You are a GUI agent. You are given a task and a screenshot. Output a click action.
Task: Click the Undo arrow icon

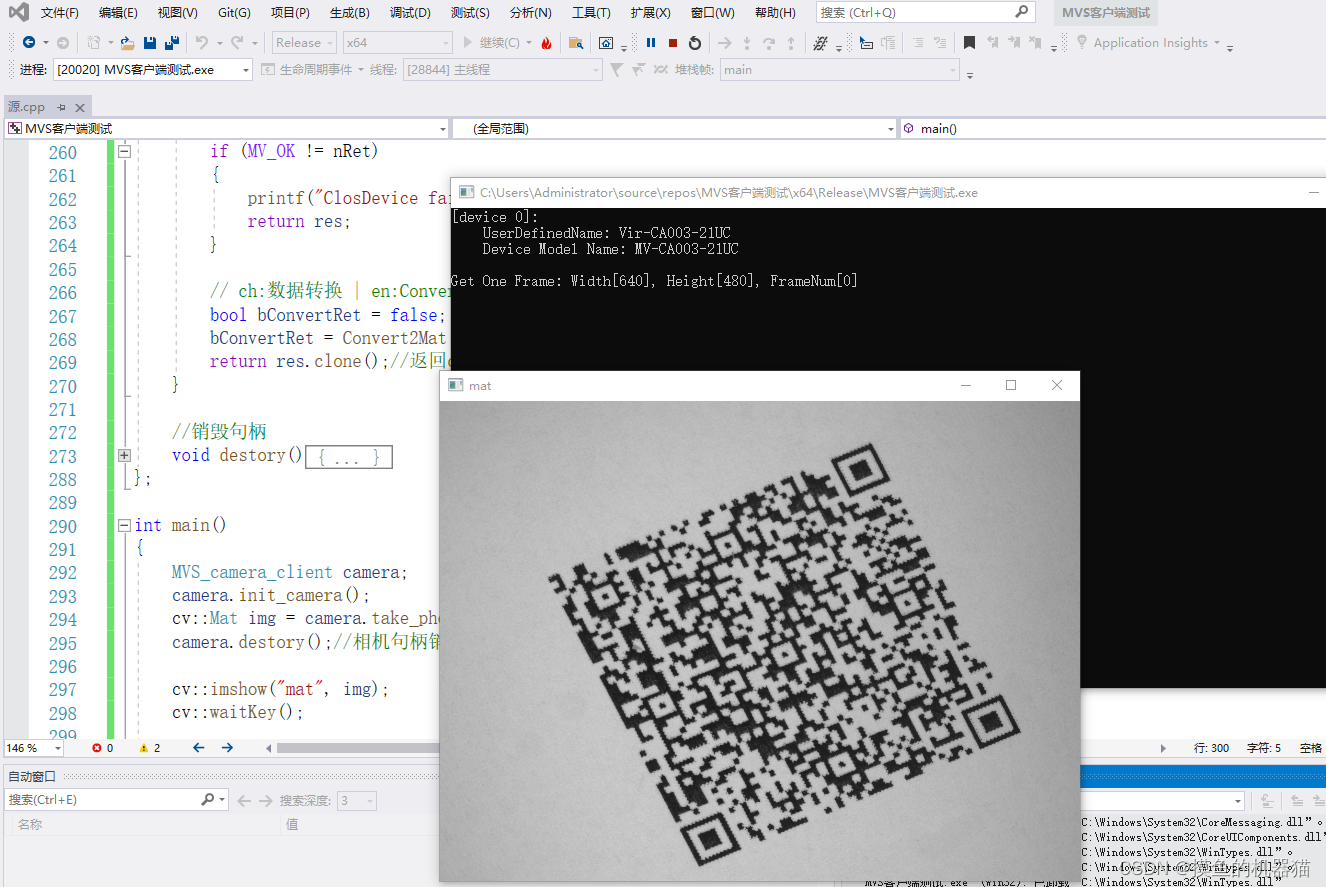pyautogui.click(x=201, y=43)
